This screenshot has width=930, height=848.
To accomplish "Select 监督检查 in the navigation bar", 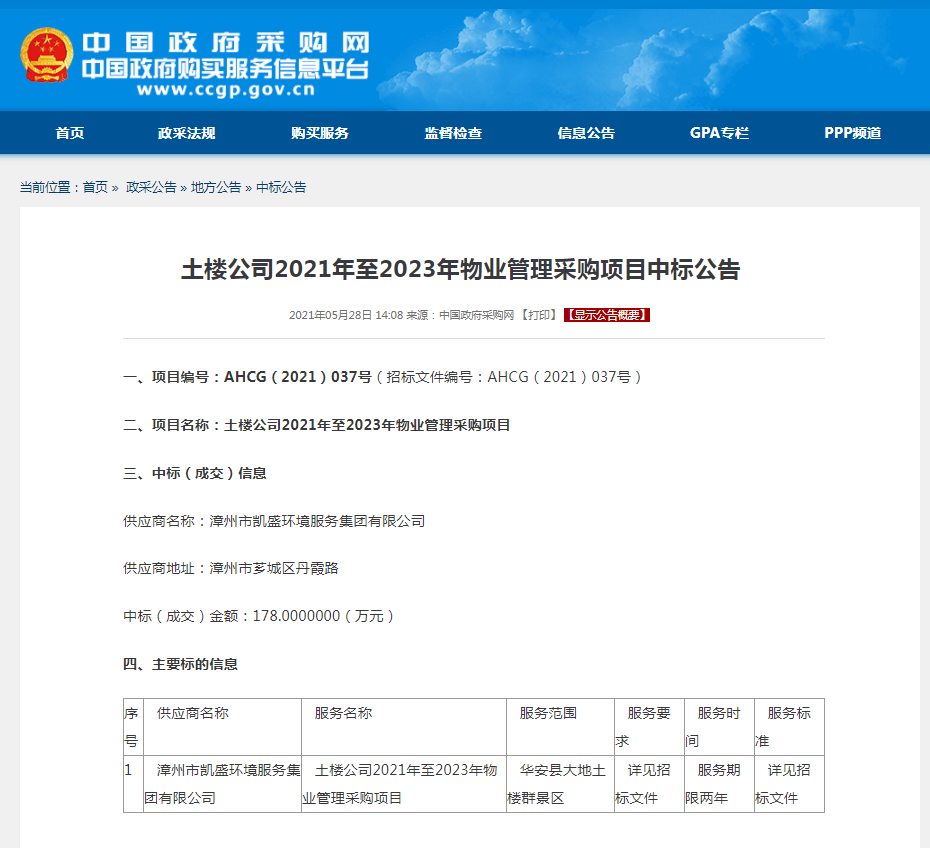I will 453,133.
